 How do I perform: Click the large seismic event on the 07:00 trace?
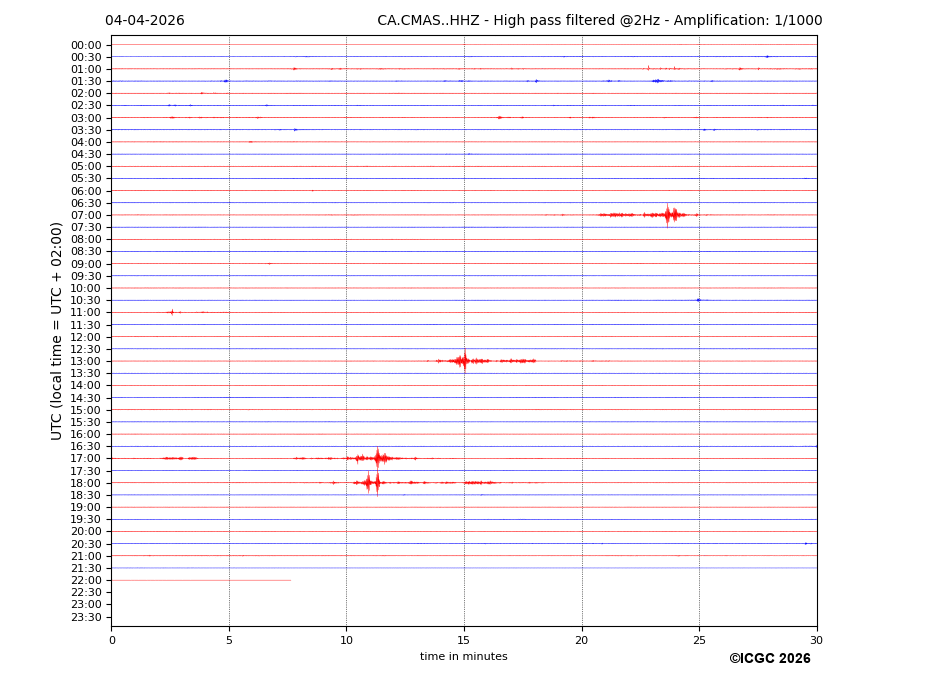pyautogui.click(x=668, y=214)
